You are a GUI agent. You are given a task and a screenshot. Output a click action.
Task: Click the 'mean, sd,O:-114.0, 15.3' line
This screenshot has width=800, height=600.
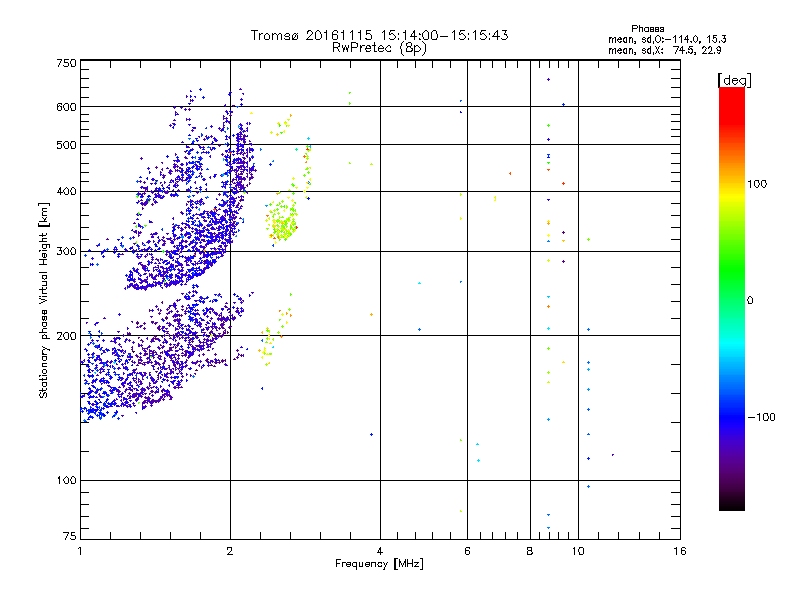pos(667,39)
